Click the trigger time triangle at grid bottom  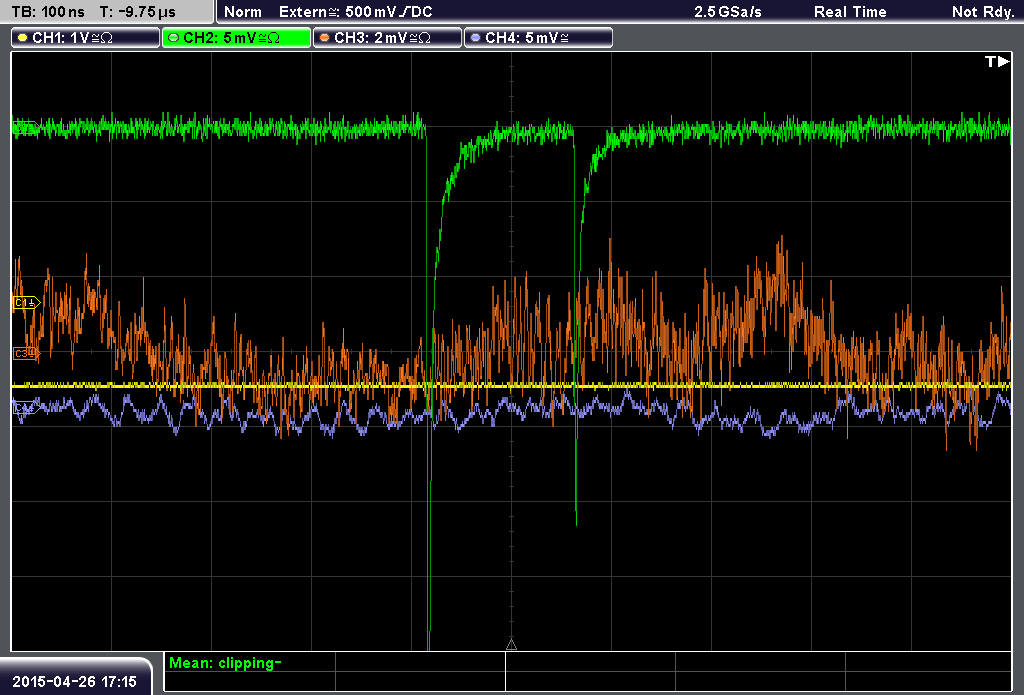511,645
